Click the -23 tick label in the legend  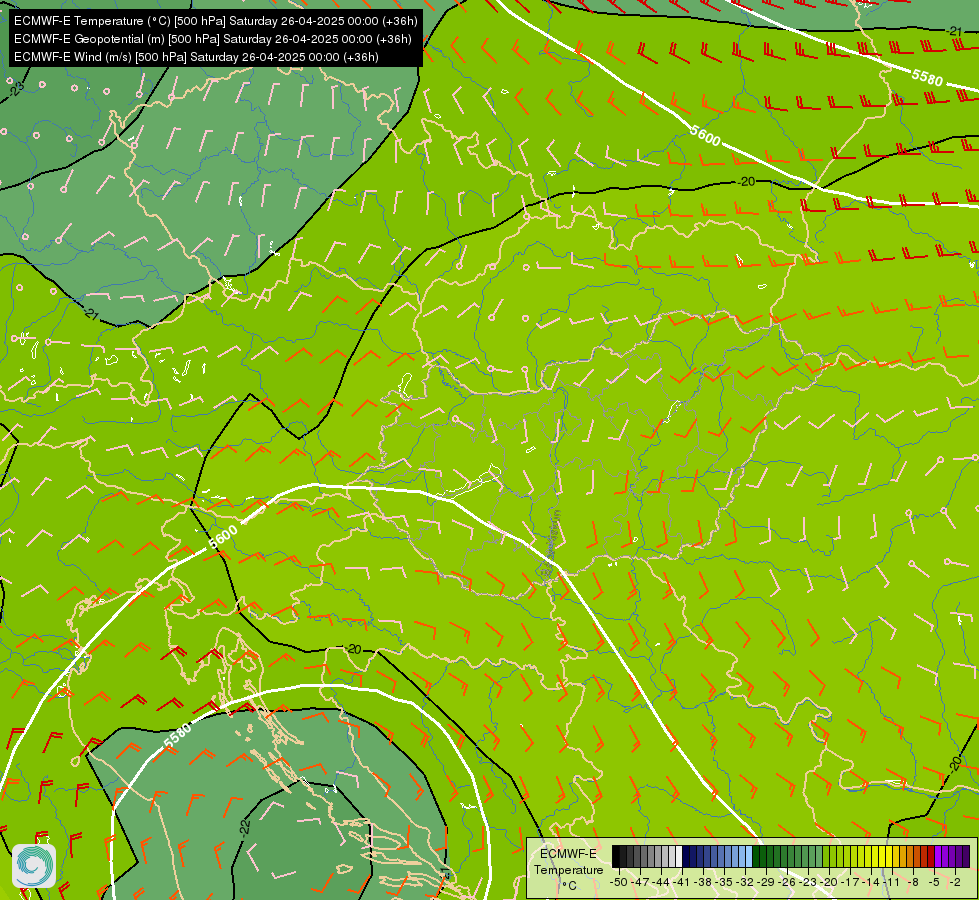808,882
